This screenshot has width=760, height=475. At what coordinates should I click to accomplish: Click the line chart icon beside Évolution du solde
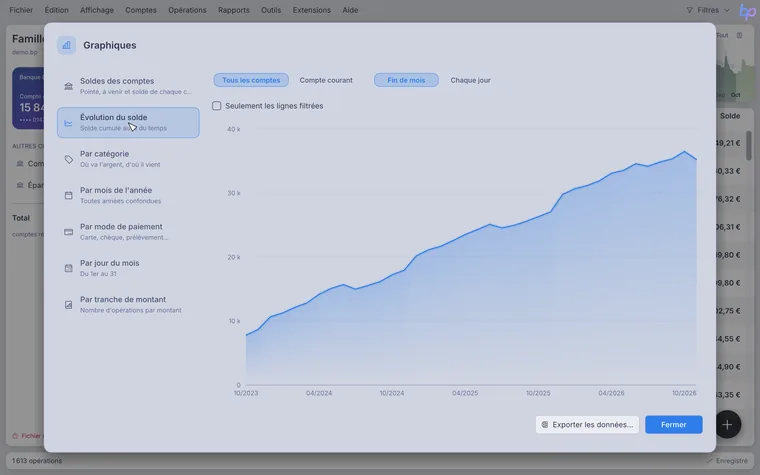pos(68,123)
